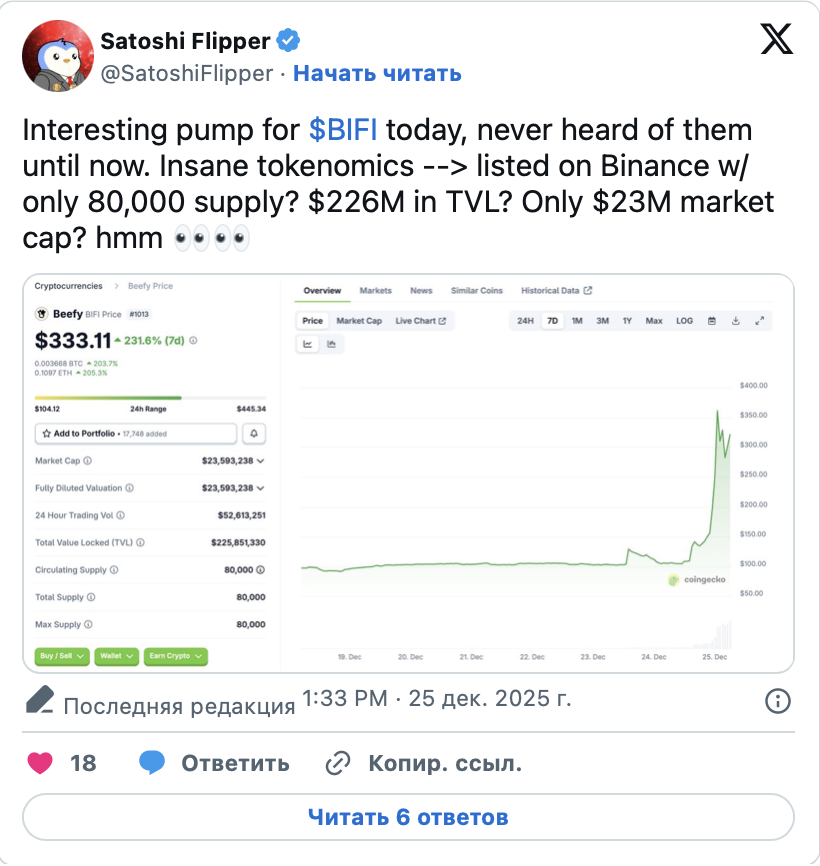Viewport: 820px width, 866px height.
Task: Switch chart view to Market Cap
Action: (359, 321)
